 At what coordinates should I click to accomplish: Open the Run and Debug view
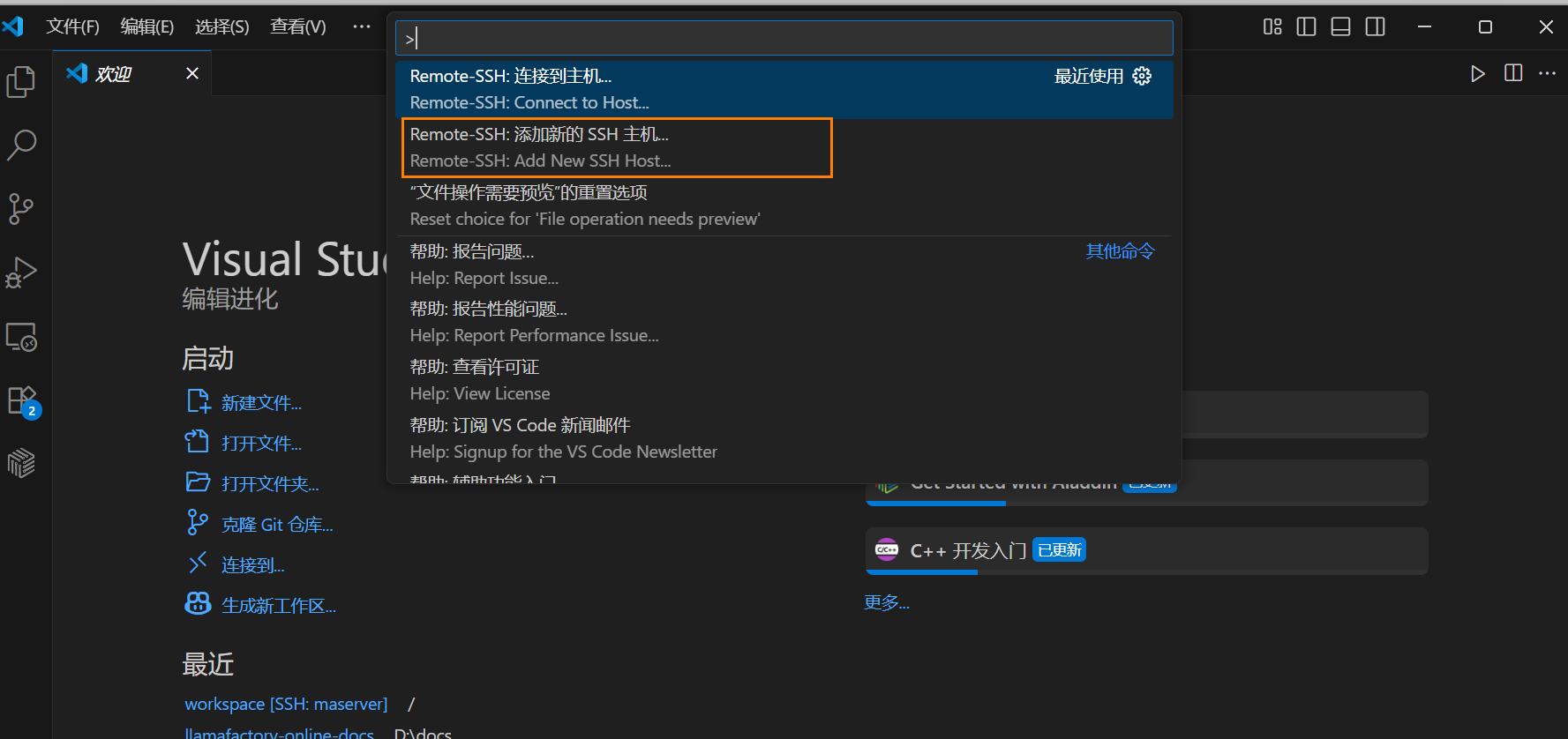pos(21,272)
